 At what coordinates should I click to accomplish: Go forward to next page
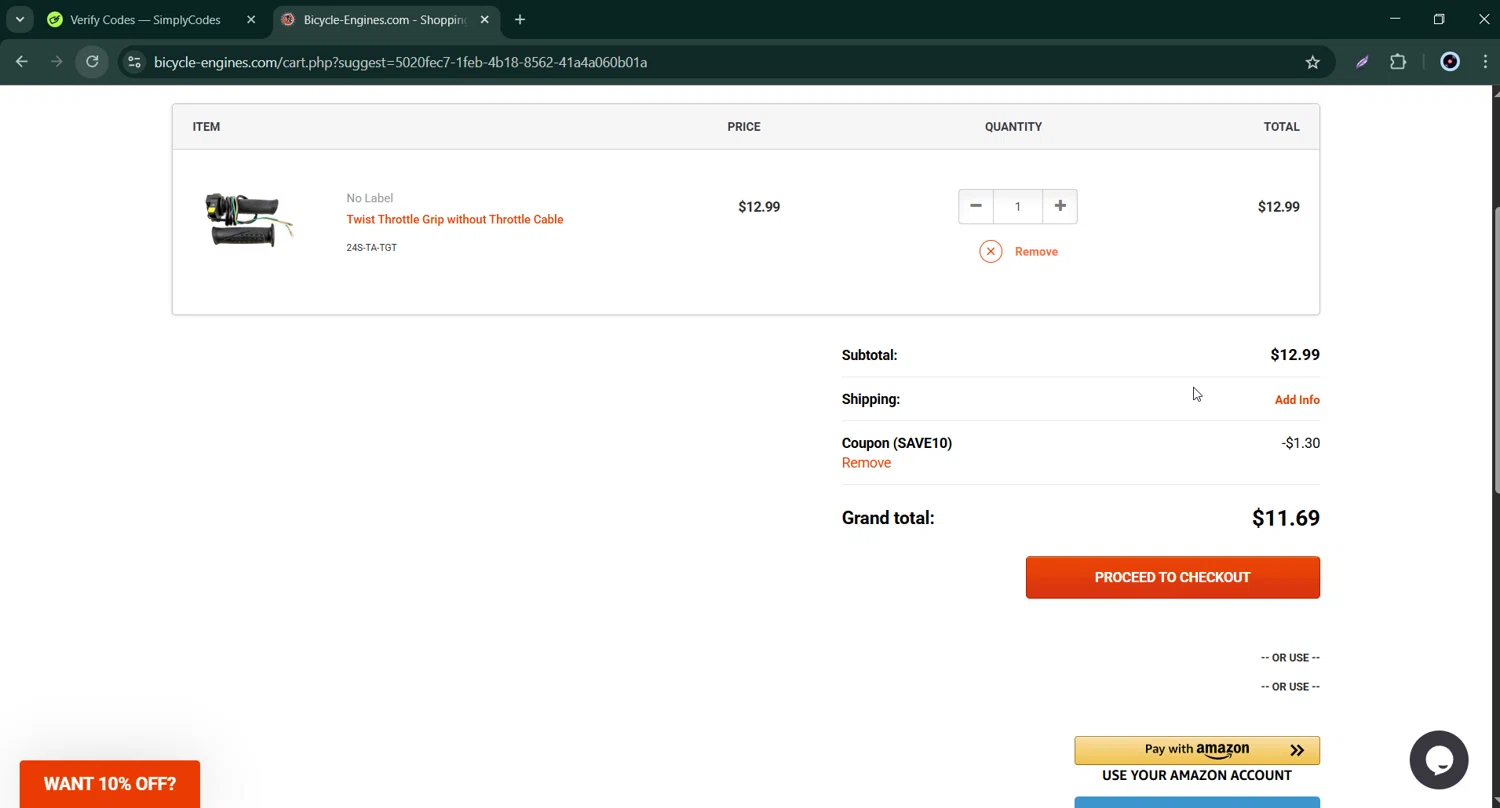click(x=57, y=62)
